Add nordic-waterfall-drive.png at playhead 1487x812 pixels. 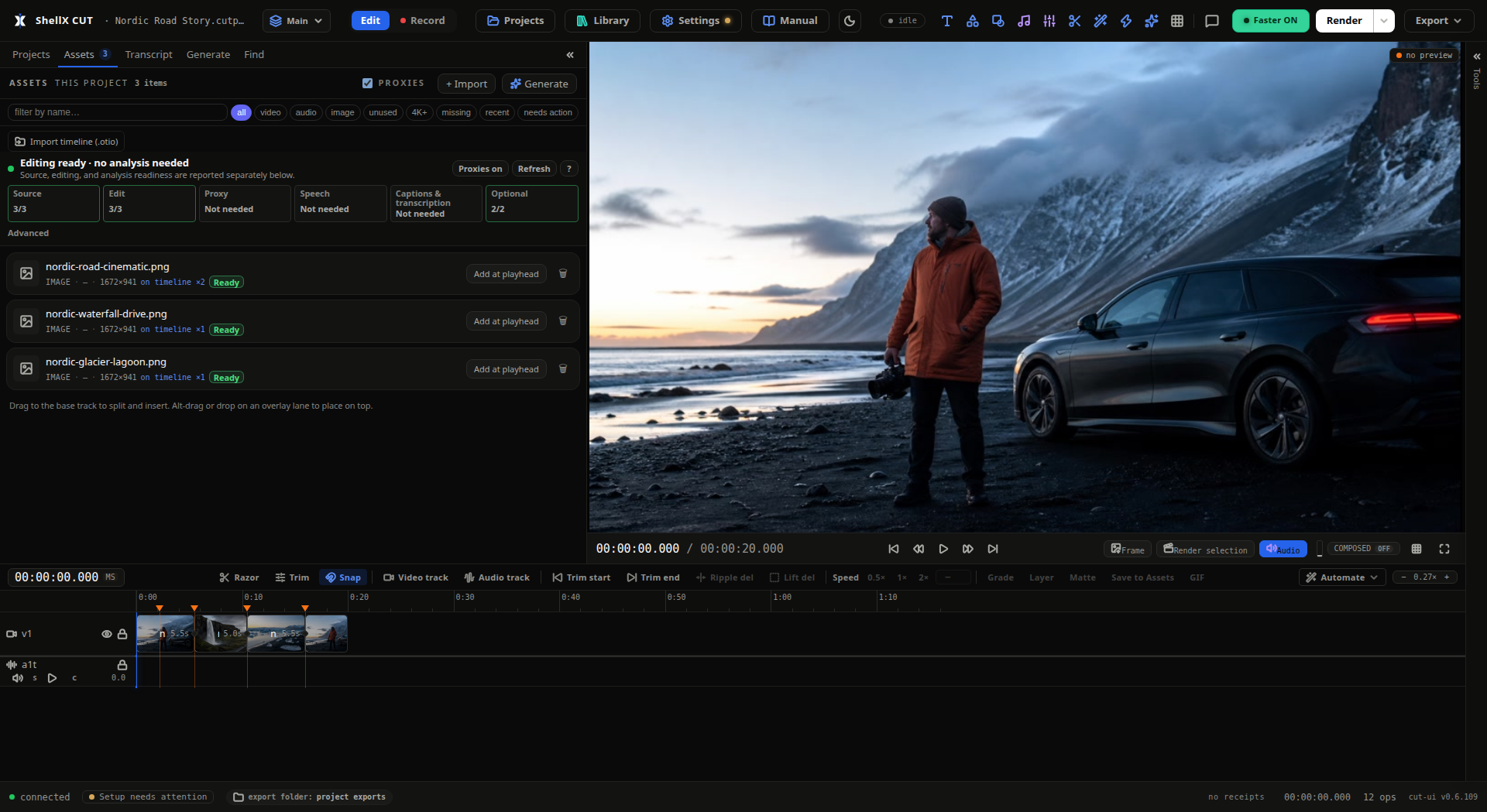507,321
